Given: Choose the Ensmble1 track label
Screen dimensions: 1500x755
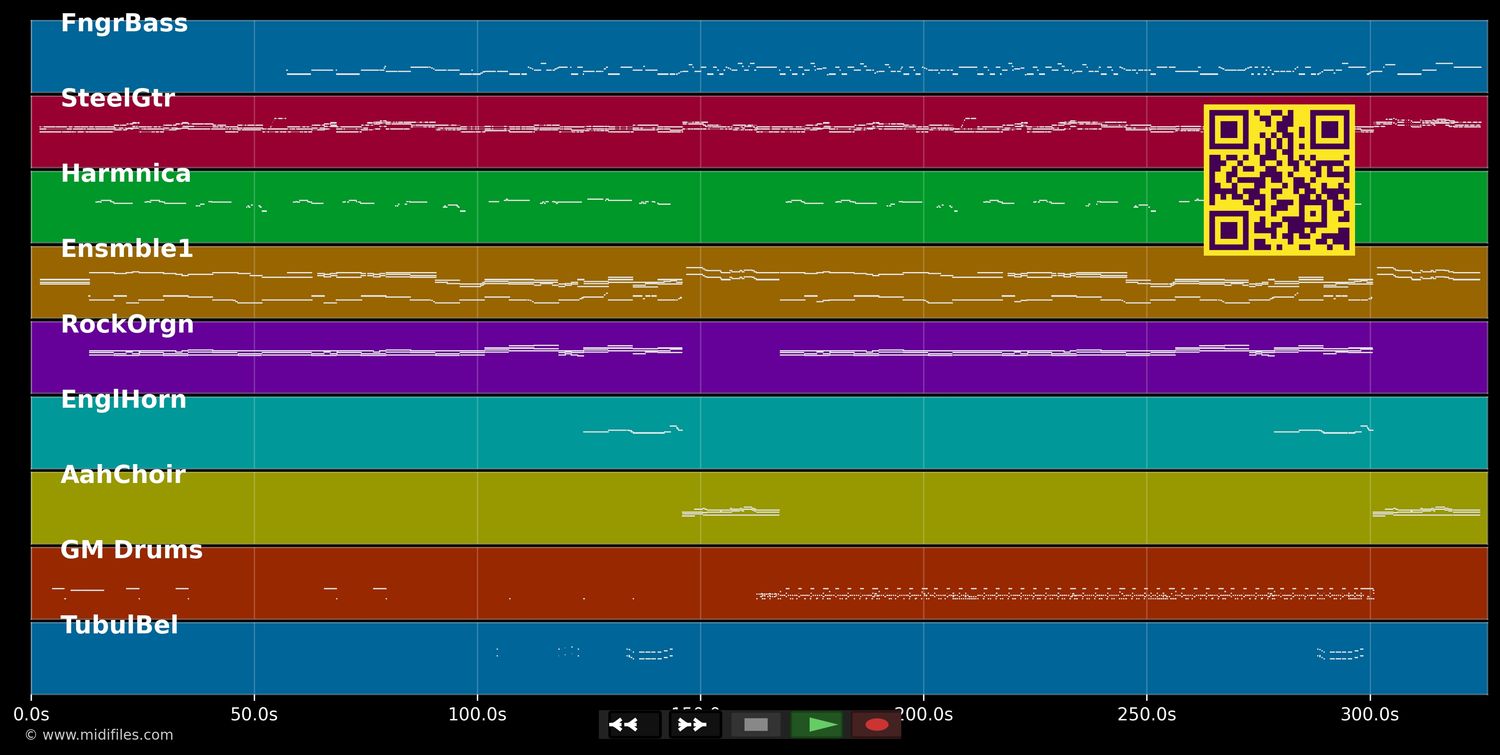Looking at the screenshot, I should coord(126,249).
